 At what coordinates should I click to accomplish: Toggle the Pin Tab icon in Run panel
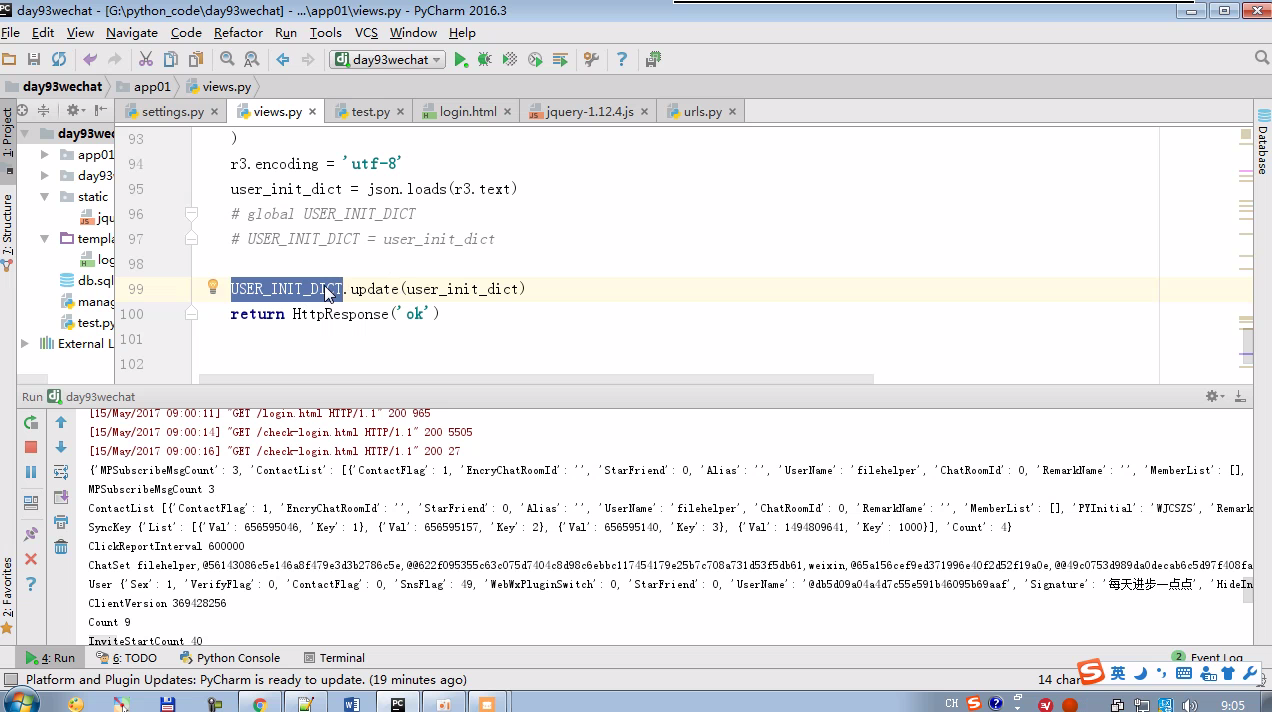(31, 534)
